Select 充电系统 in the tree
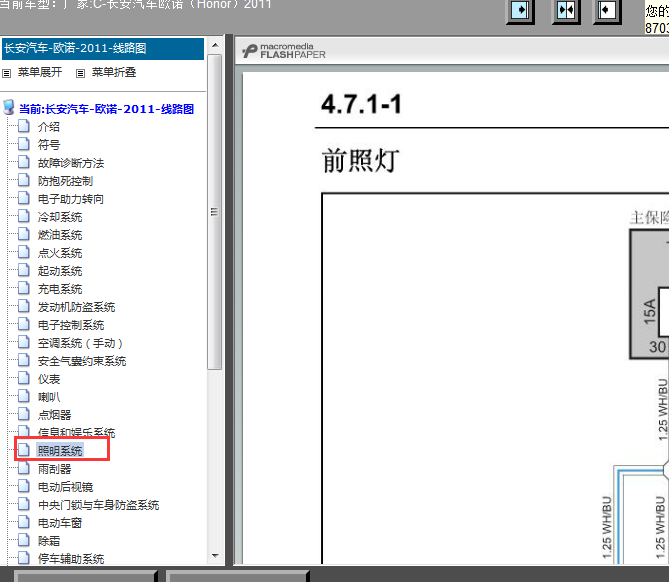This screenshot has height=582, width=669. 60,289
